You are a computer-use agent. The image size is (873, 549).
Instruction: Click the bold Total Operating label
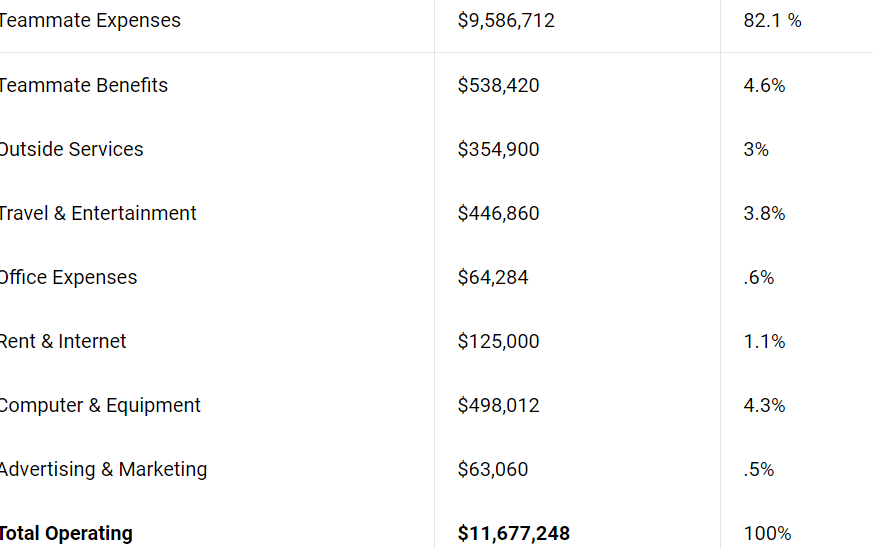[x=66, y=533]
